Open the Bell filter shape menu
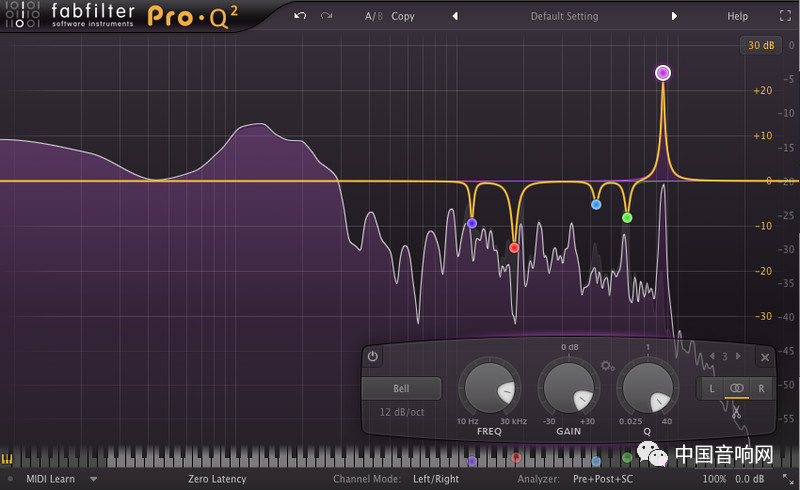This screenshot has height=490, width=800. pos(401,388)
